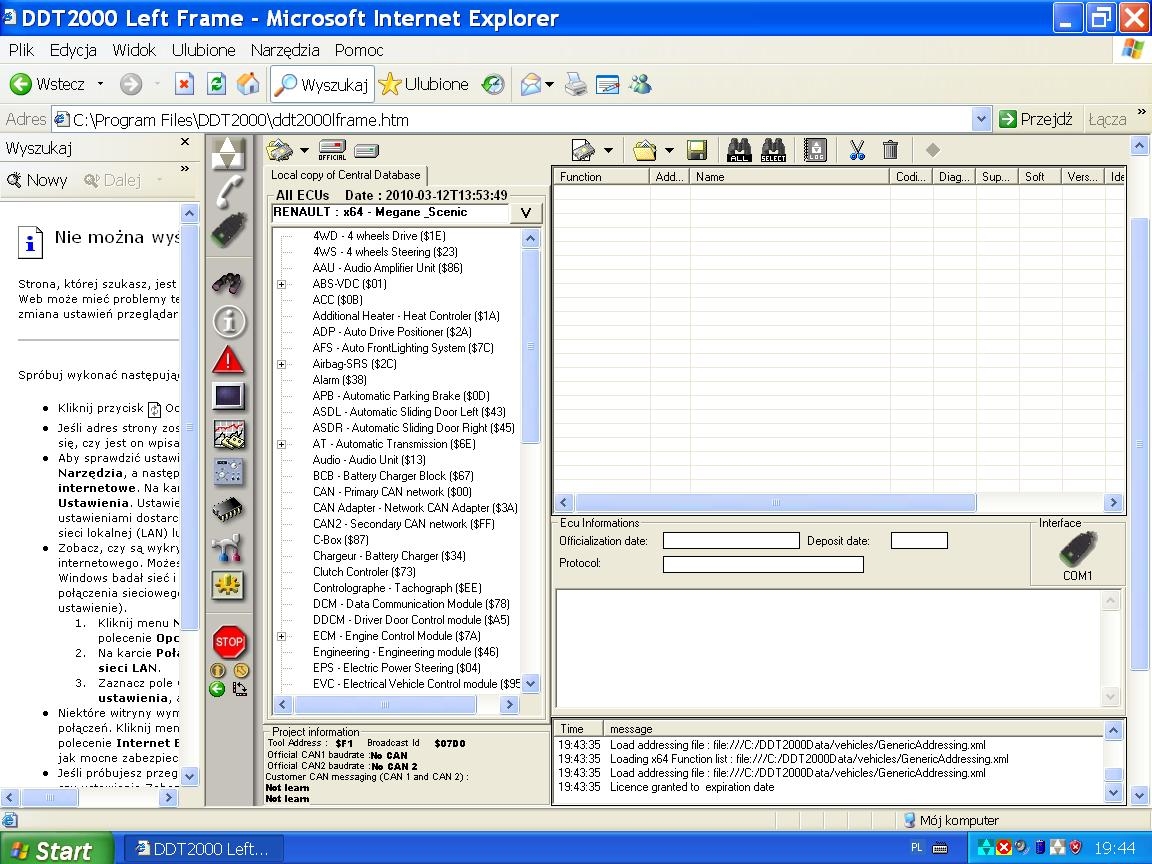
Task: Click the floppy disk save icon
Action: click(x=696, y=150)
